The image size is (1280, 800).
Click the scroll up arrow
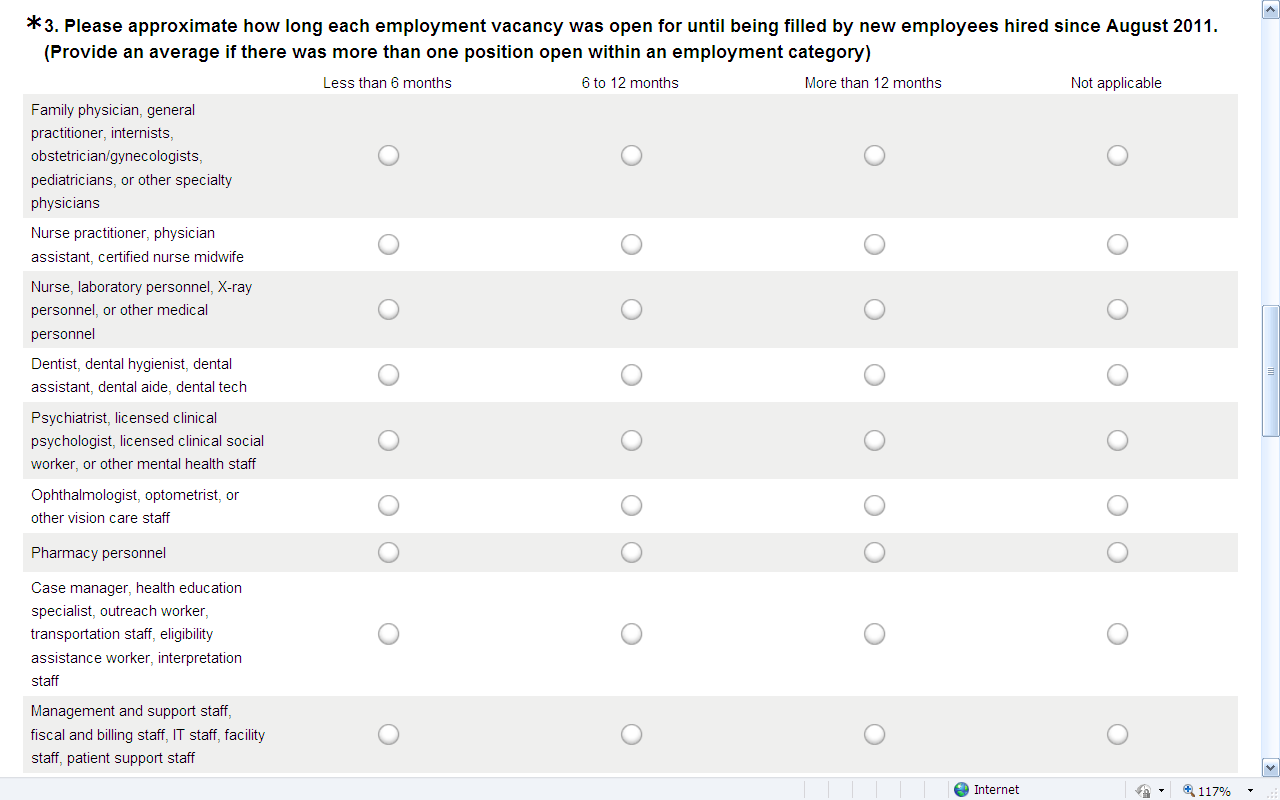[x=1271, y=9]
